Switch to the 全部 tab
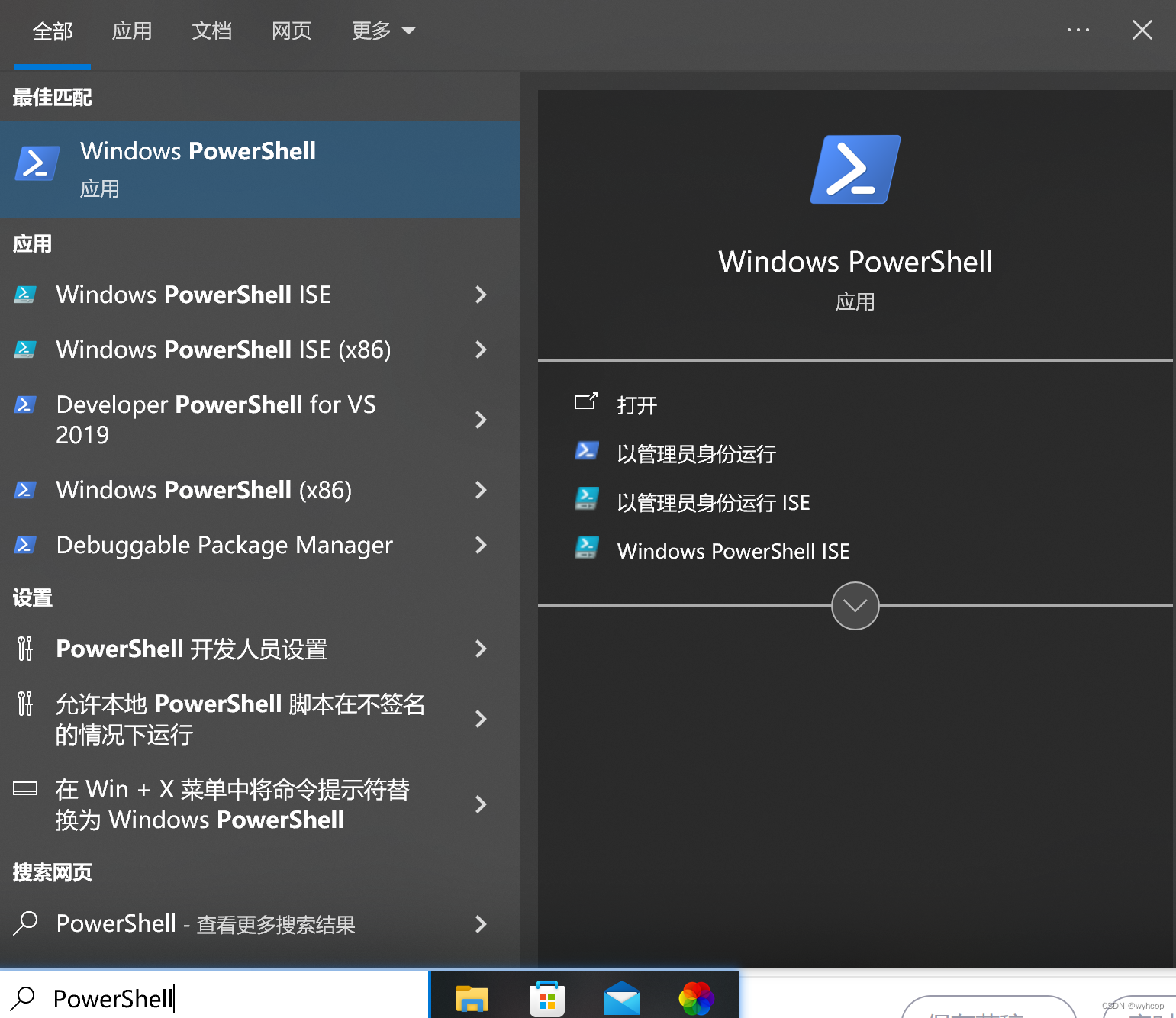 click(x=53, y=31)
